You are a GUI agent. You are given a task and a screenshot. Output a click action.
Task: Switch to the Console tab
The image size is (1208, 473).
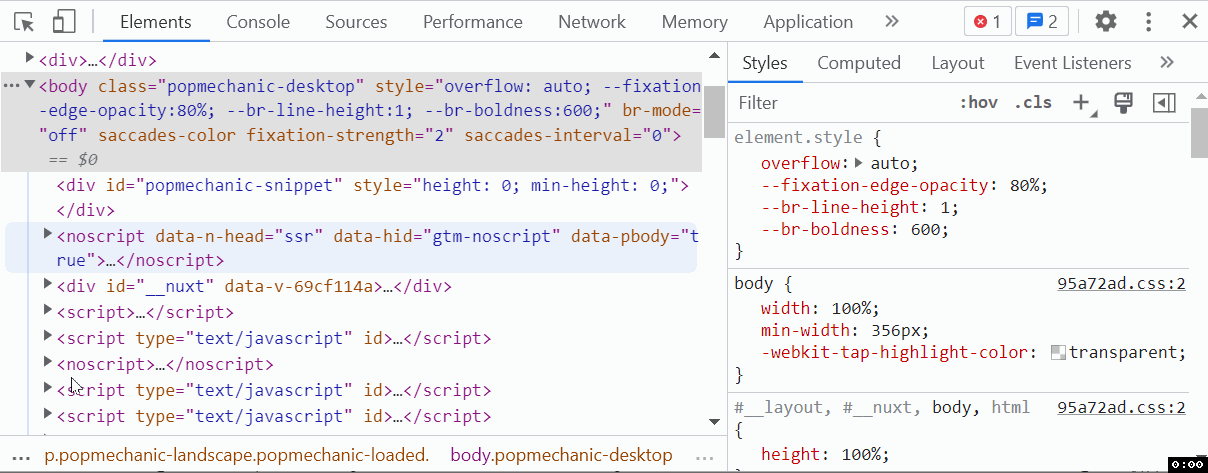coord(258,21)
